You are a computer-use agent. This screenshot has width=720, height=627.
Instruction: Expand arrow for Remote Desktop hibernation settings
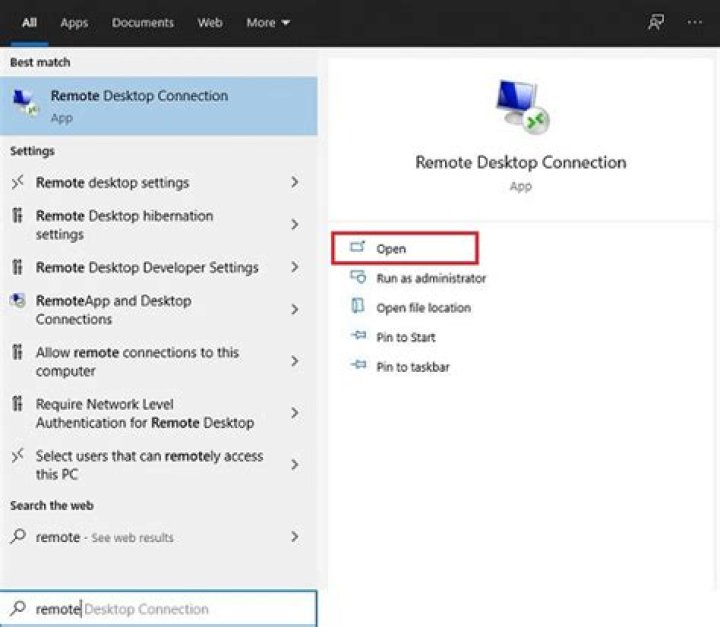[x=295, y=225]
